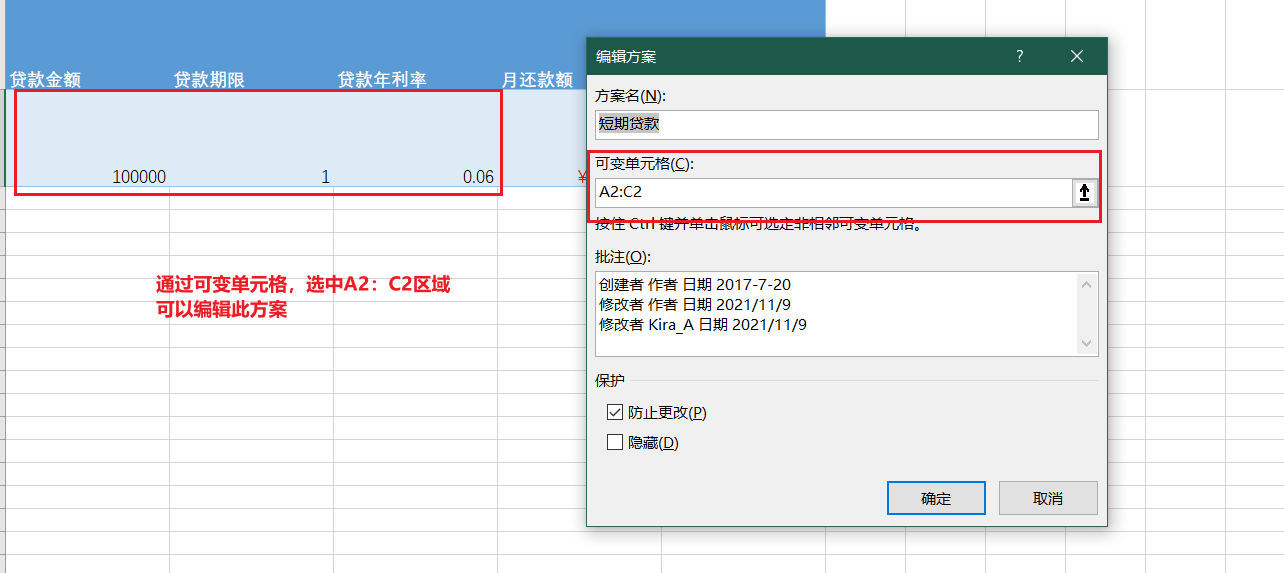Click the collapse dialog range selector icon
The image size is (1284, 573).
1085,193
